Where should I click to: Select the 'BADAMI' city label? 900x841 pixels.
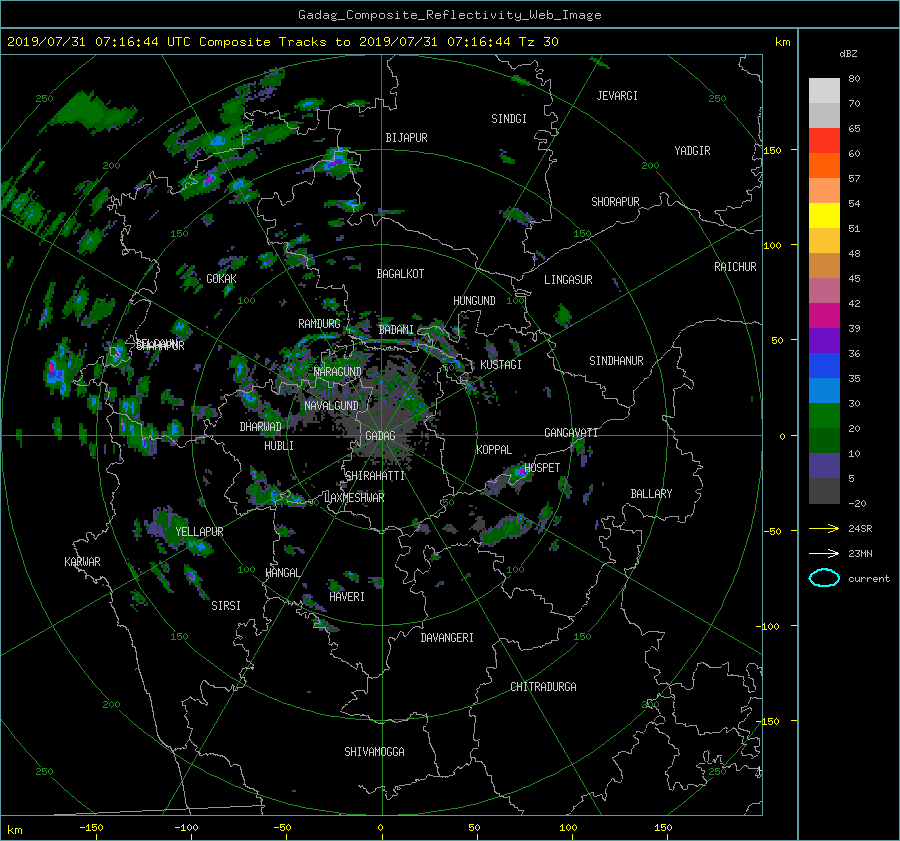tap(396, 330)
